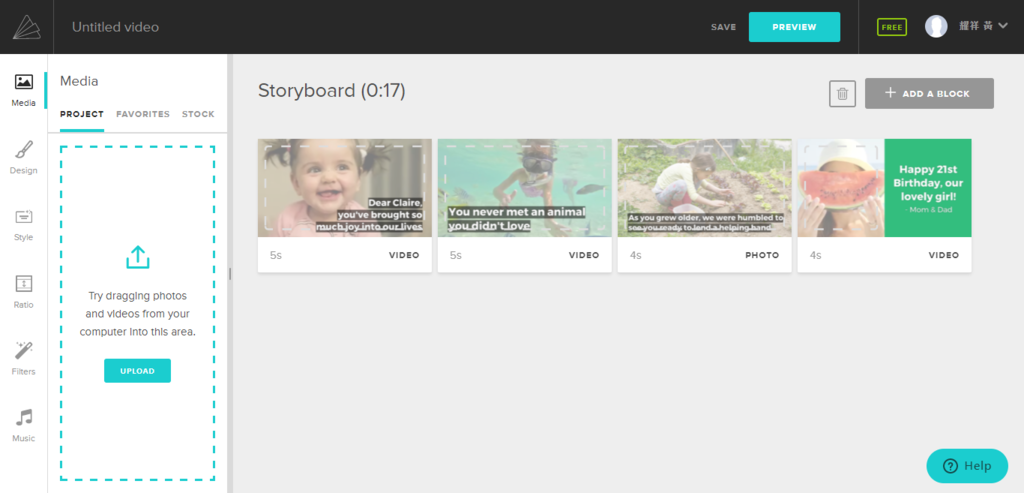Click the account user name text
The width and height of the screenshot is (1024, 493).
(976, 26)
